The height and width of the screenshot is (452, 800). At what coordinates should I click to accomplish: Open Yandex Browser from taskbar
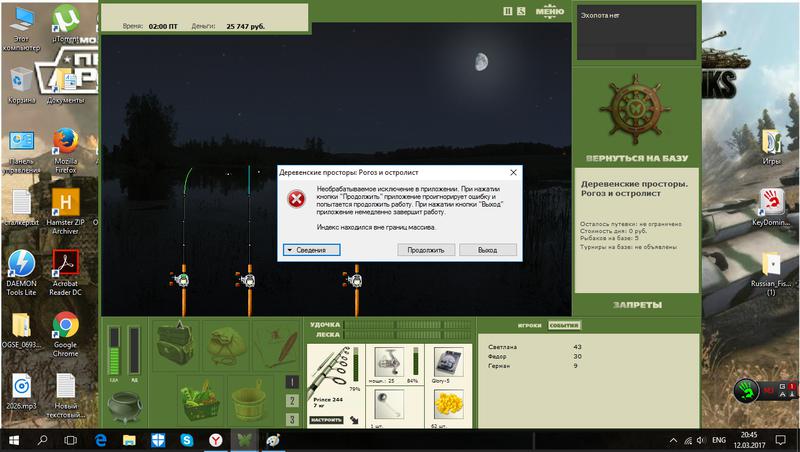tap(215, 440)
